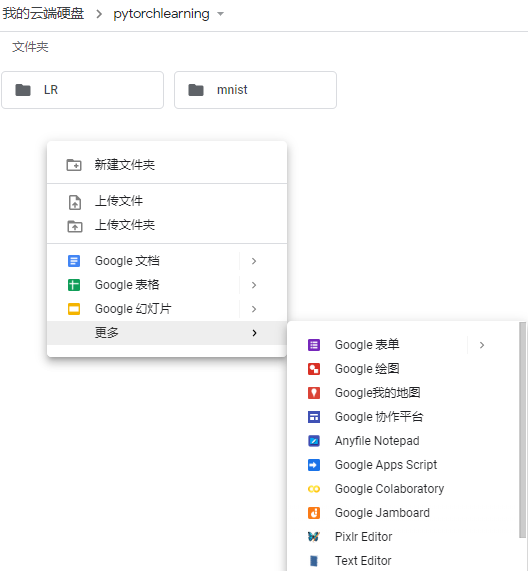528x571 pixels.
Task: Select Google 表格 menu entry
Action: click(x=167, y=285)
